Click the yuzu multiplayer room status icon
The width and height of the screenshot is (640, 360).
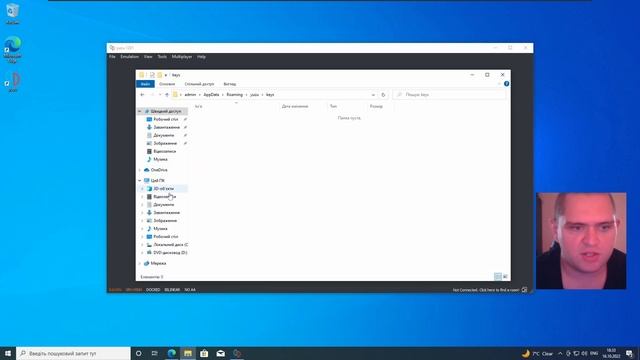click(524, 290)
